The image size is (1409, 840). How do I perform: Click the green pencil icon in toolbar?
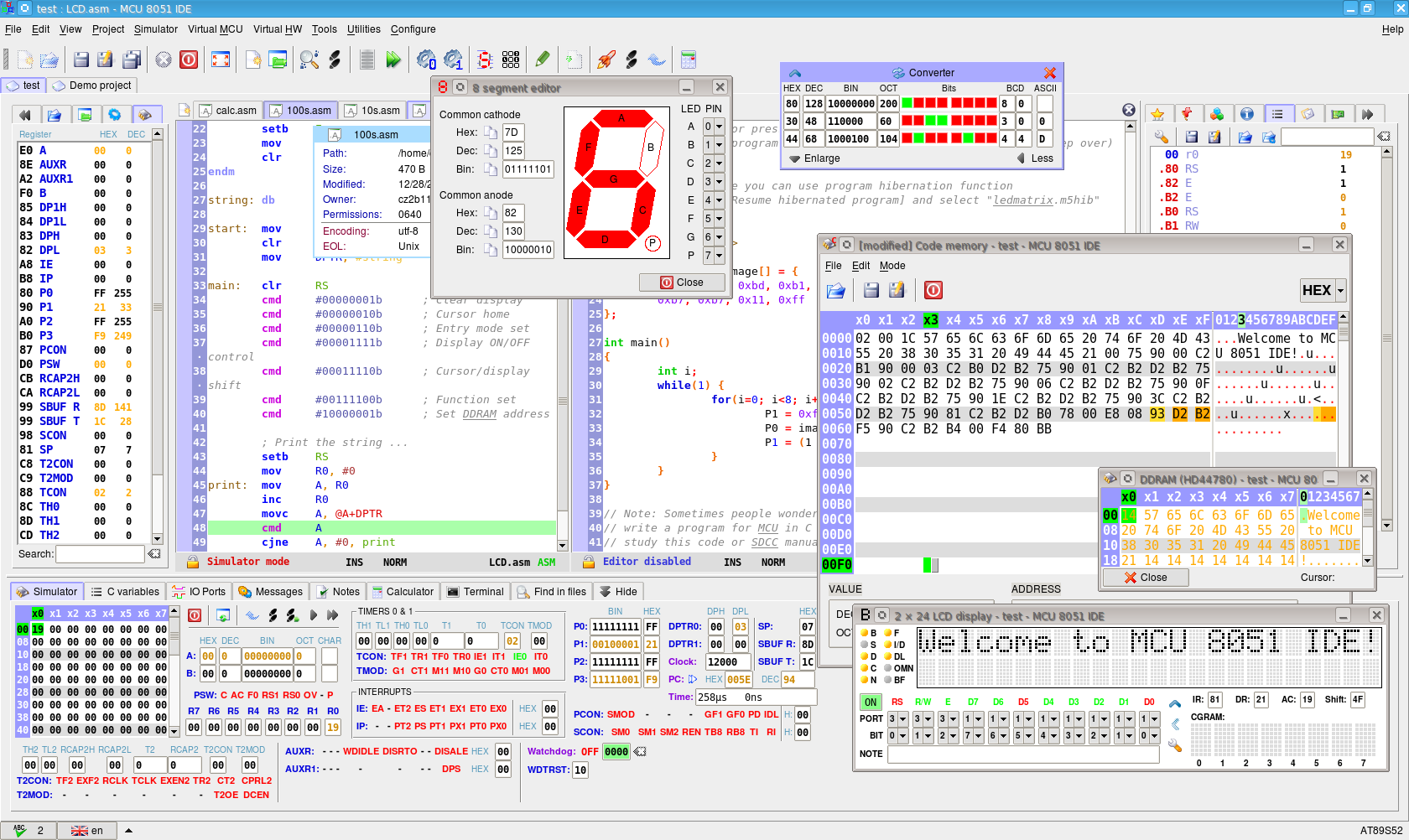click(x=543, y=60)
